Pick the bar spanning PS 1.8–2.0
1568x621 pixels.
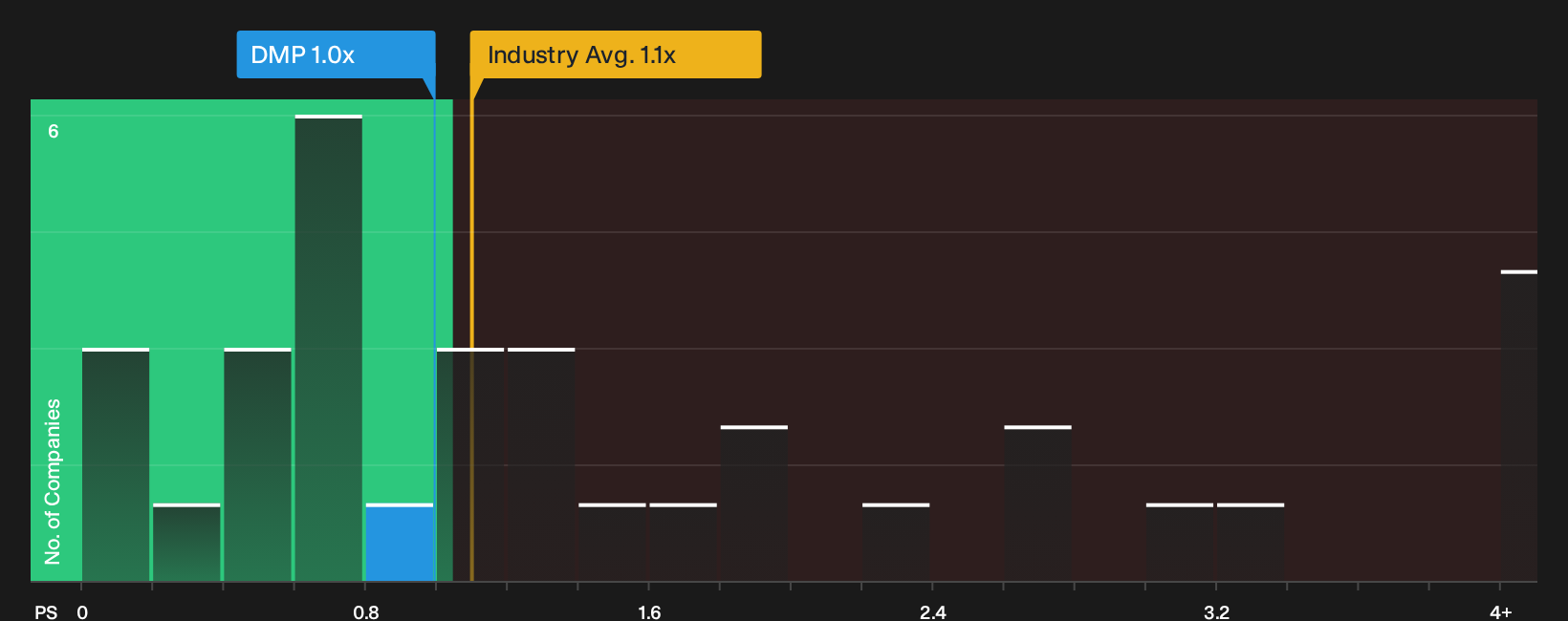pos(754,503)
